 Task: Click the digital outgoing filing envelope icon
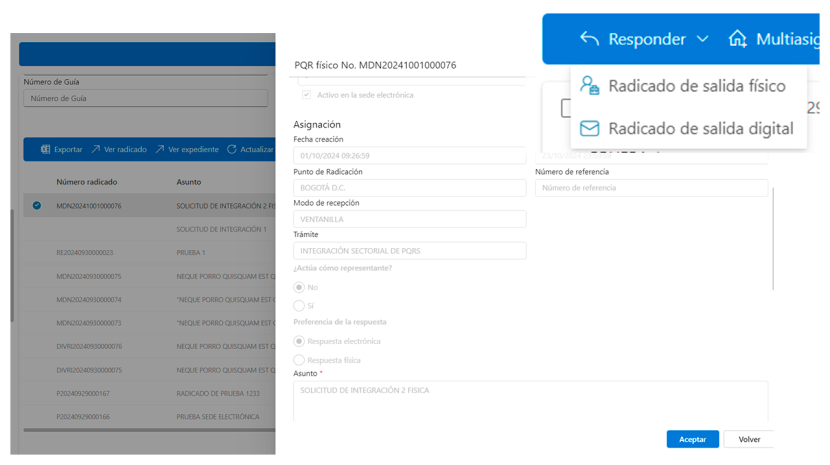tap(590, 129)
